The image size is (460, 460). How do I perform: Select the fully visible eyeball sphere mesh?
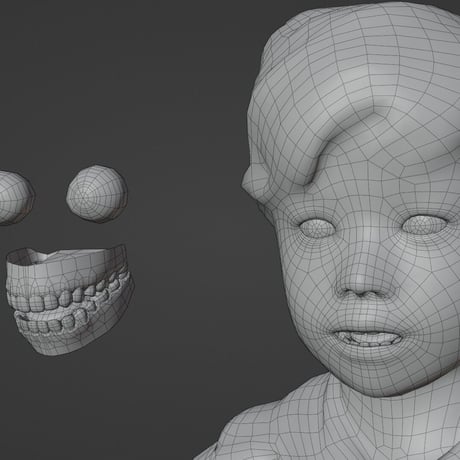click(97, 194)
